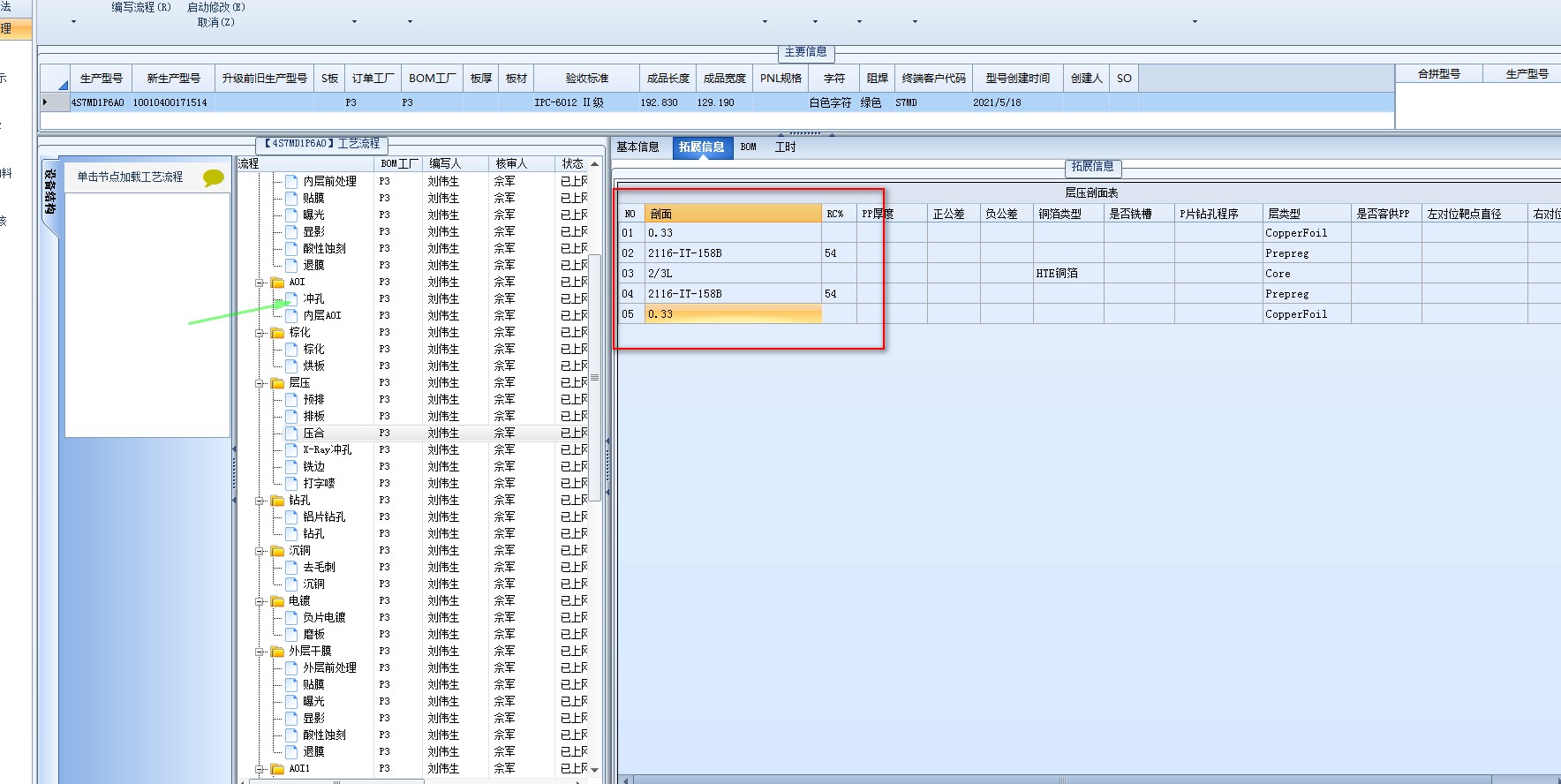Select the 2/3L cell in row 03
The width and height of the screenshot is (1561, 784).
733,274
